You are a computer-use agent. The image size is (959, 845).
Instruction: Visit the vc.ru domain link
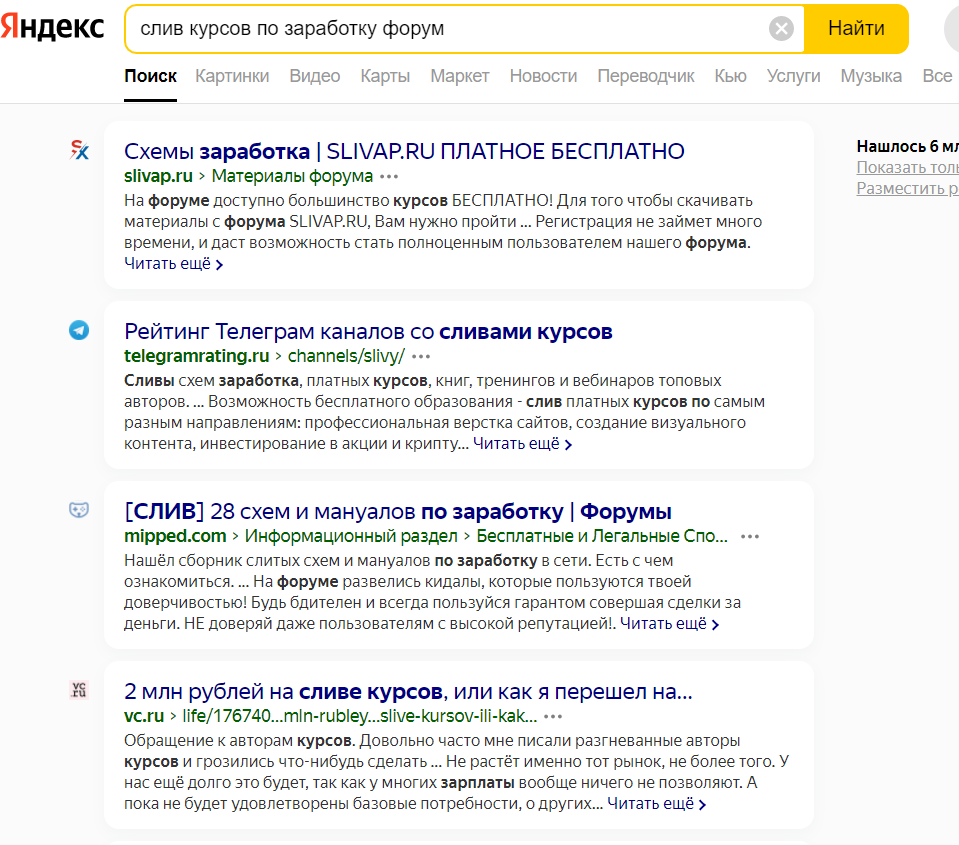(x=144, y=716)
